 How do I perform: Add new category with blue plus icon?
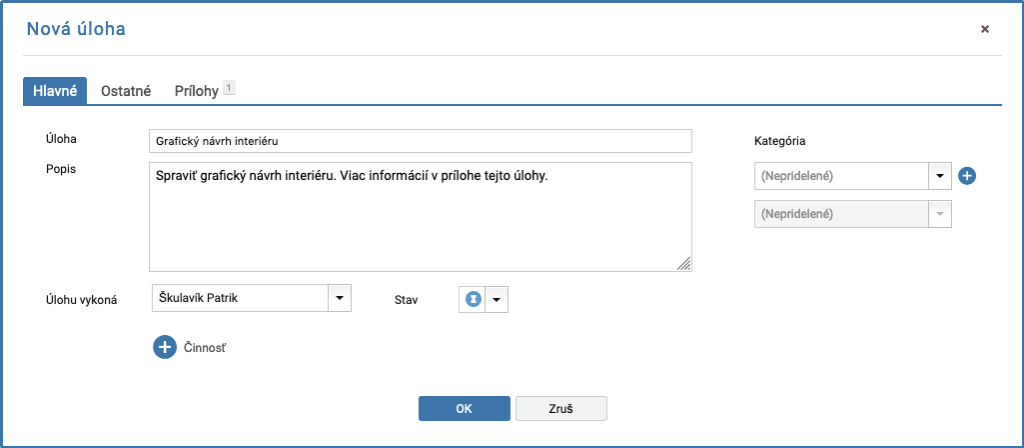click(x=967, y=176)
